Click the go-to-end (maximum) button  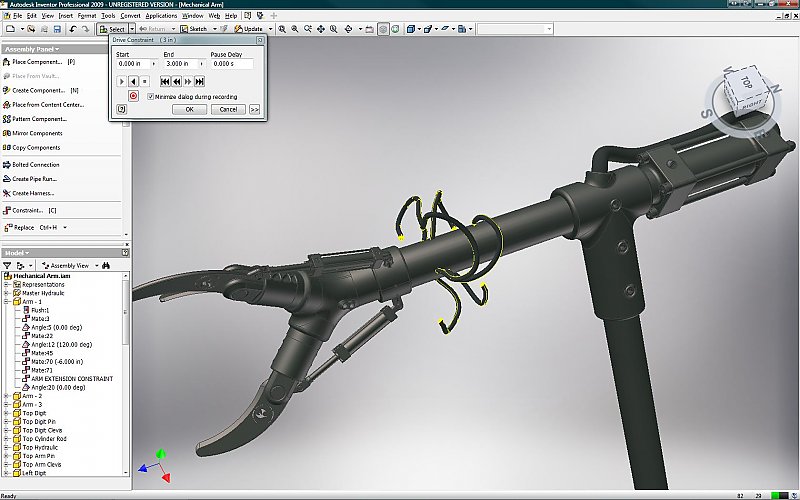coord(199,81)
